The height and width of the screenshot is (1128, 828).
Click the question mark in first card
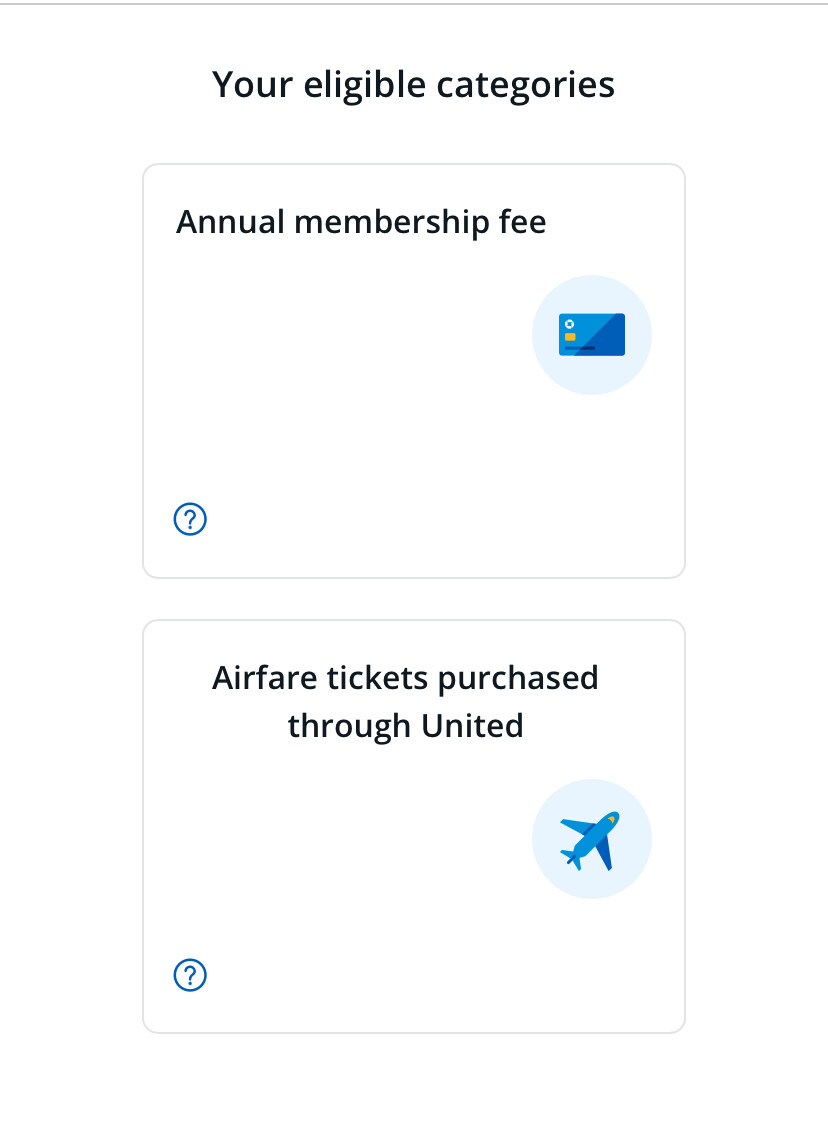pyautogui.click(x=190, y=519)
